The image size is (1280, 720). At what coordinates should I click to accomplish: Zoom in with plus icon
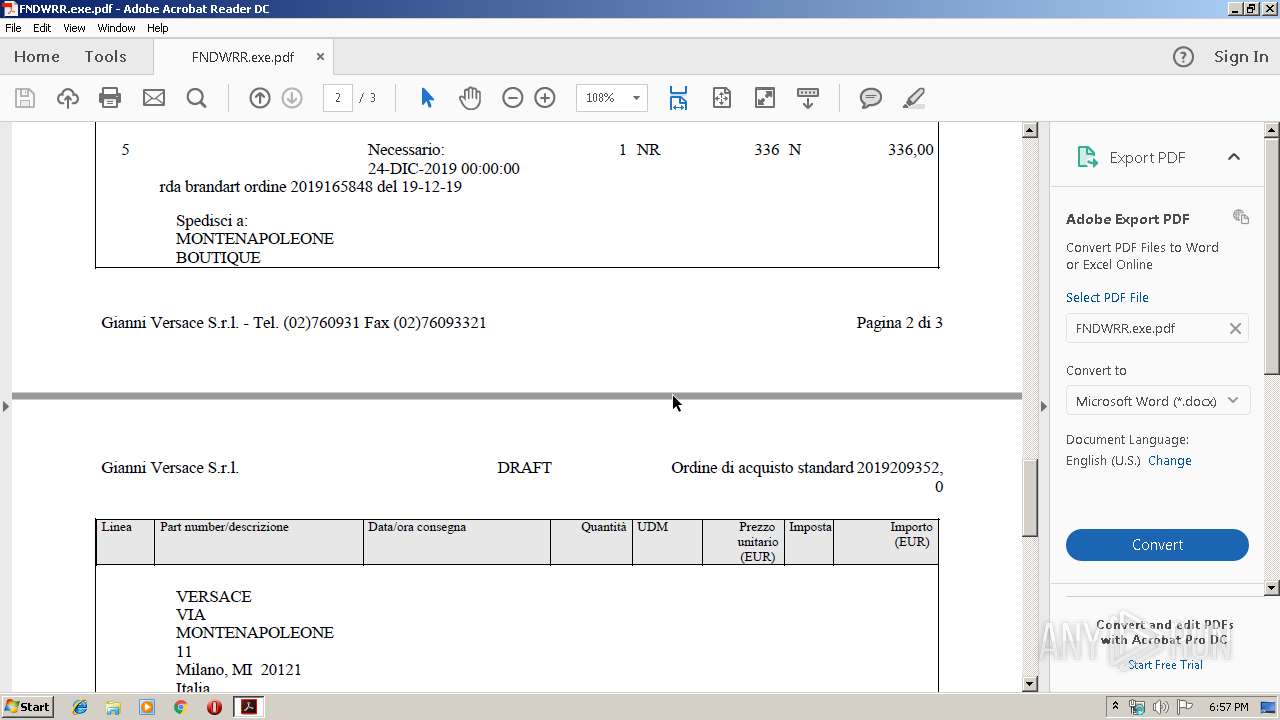tap(545, 98)
